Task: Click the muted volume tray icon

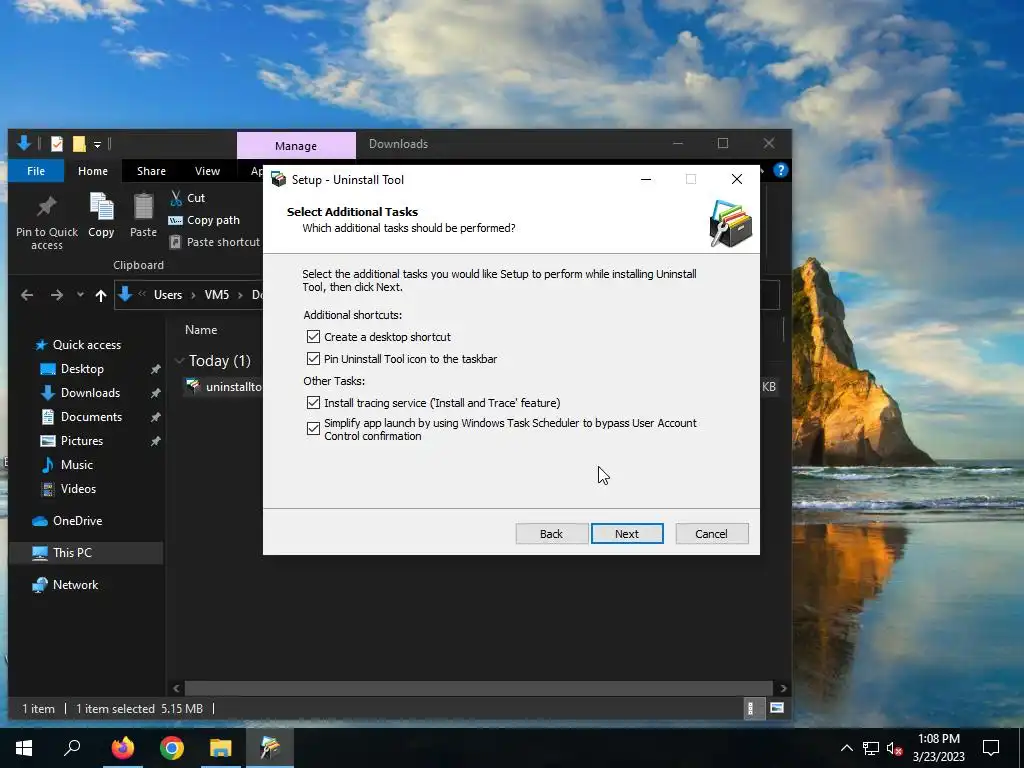Action: tap(894, 748)
